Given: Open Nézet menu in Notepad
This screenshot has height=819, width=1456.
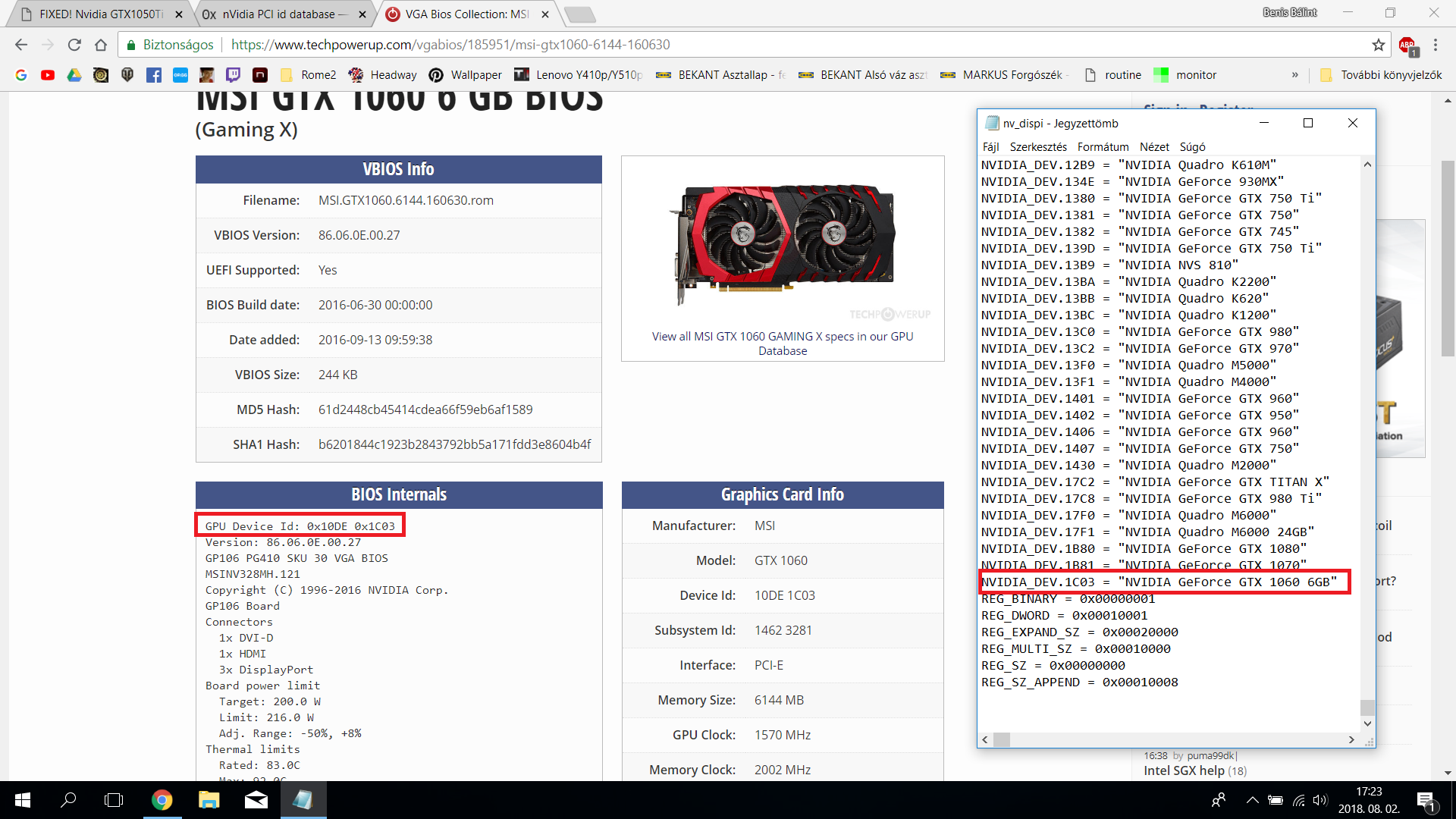Looking at the screenshot, I should click(x=1154, y=147).
